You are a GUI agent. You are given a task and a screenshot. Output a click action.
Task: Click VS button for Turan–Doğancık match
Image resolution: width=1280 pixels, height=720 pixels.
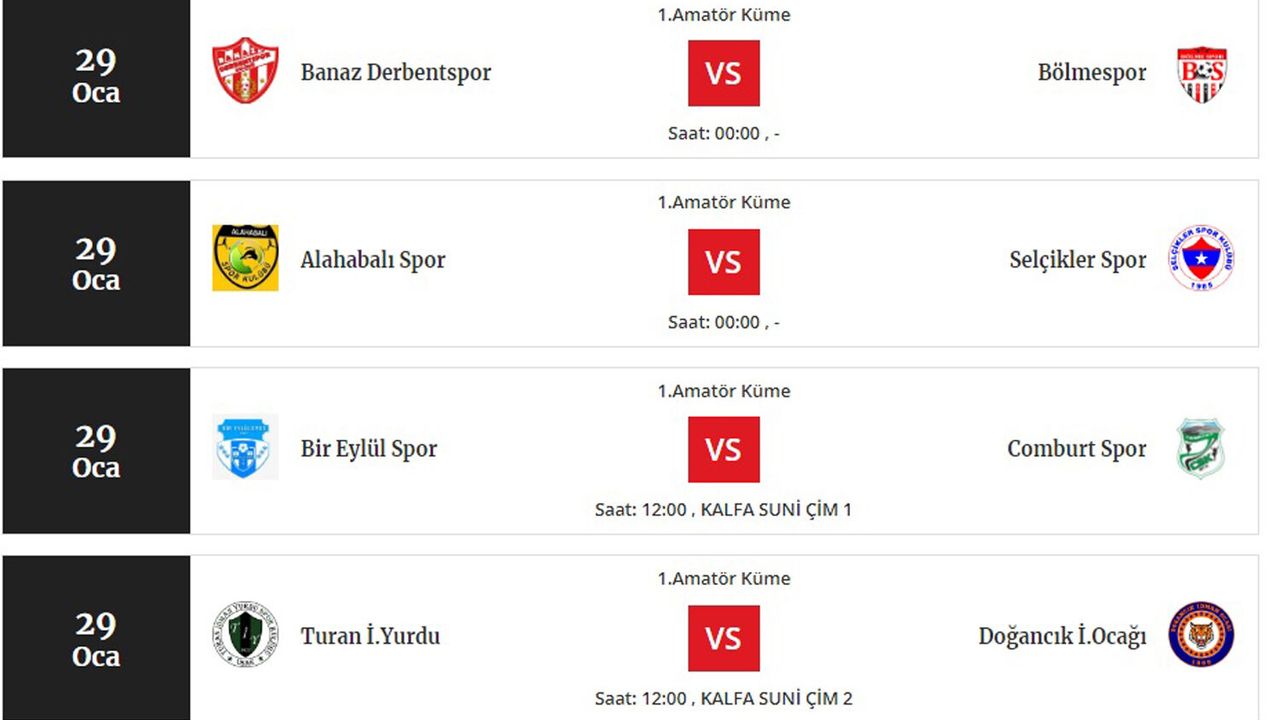point(723,638)
